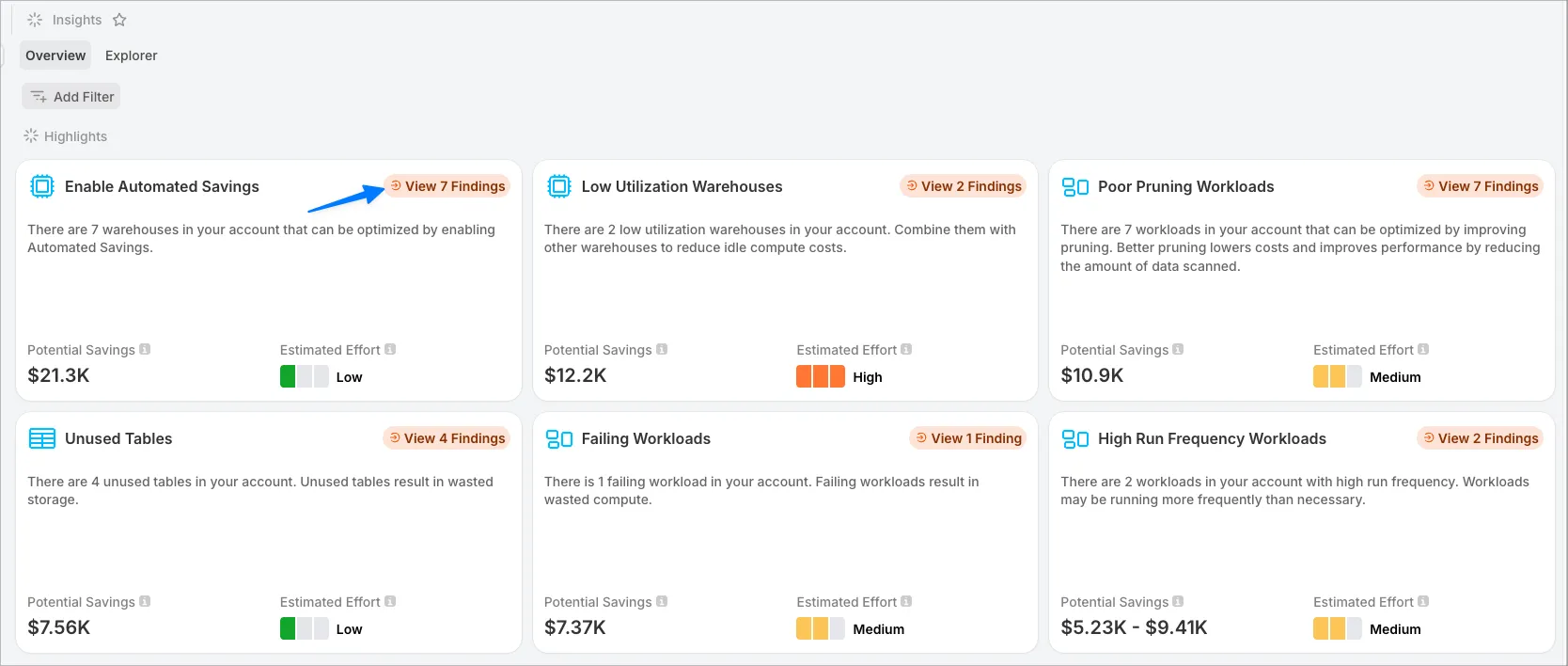Click Estimated Effort info icon in Low Utilization card
Image resolution: width=1568 pixels, height=666 pixels.
tap(906, 349)
